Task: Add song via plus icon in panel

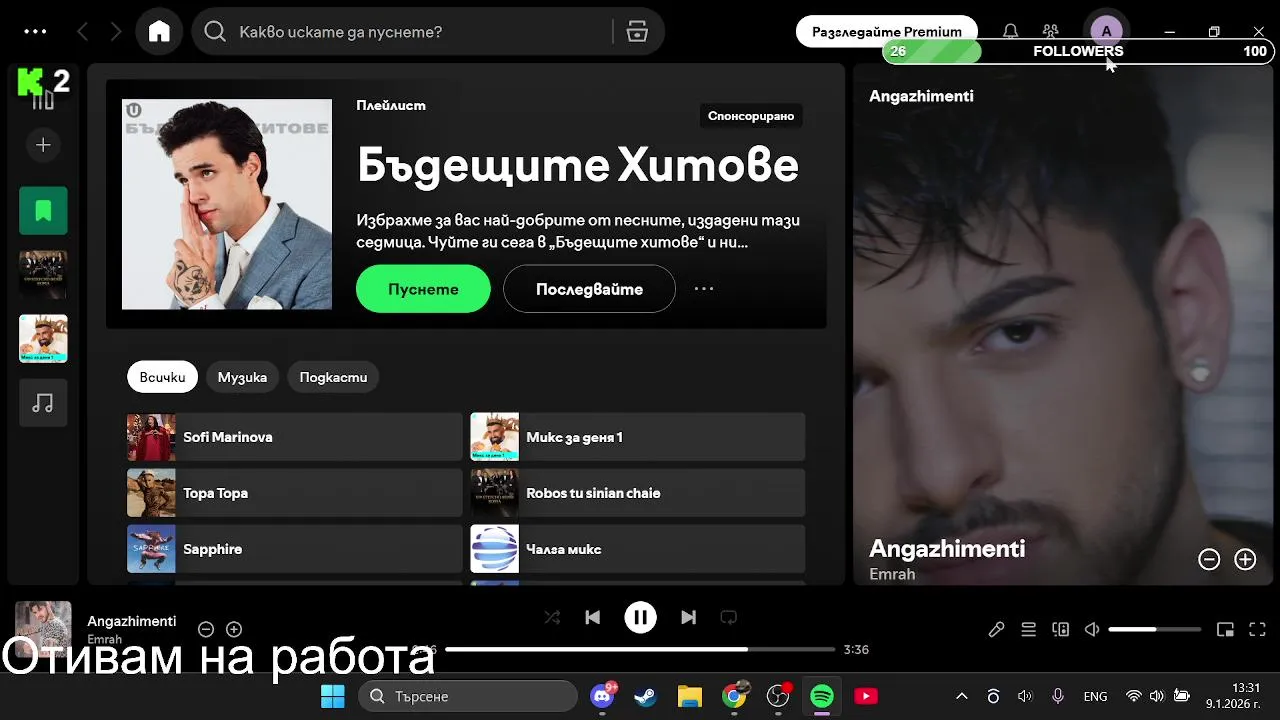Action: 1245,560
